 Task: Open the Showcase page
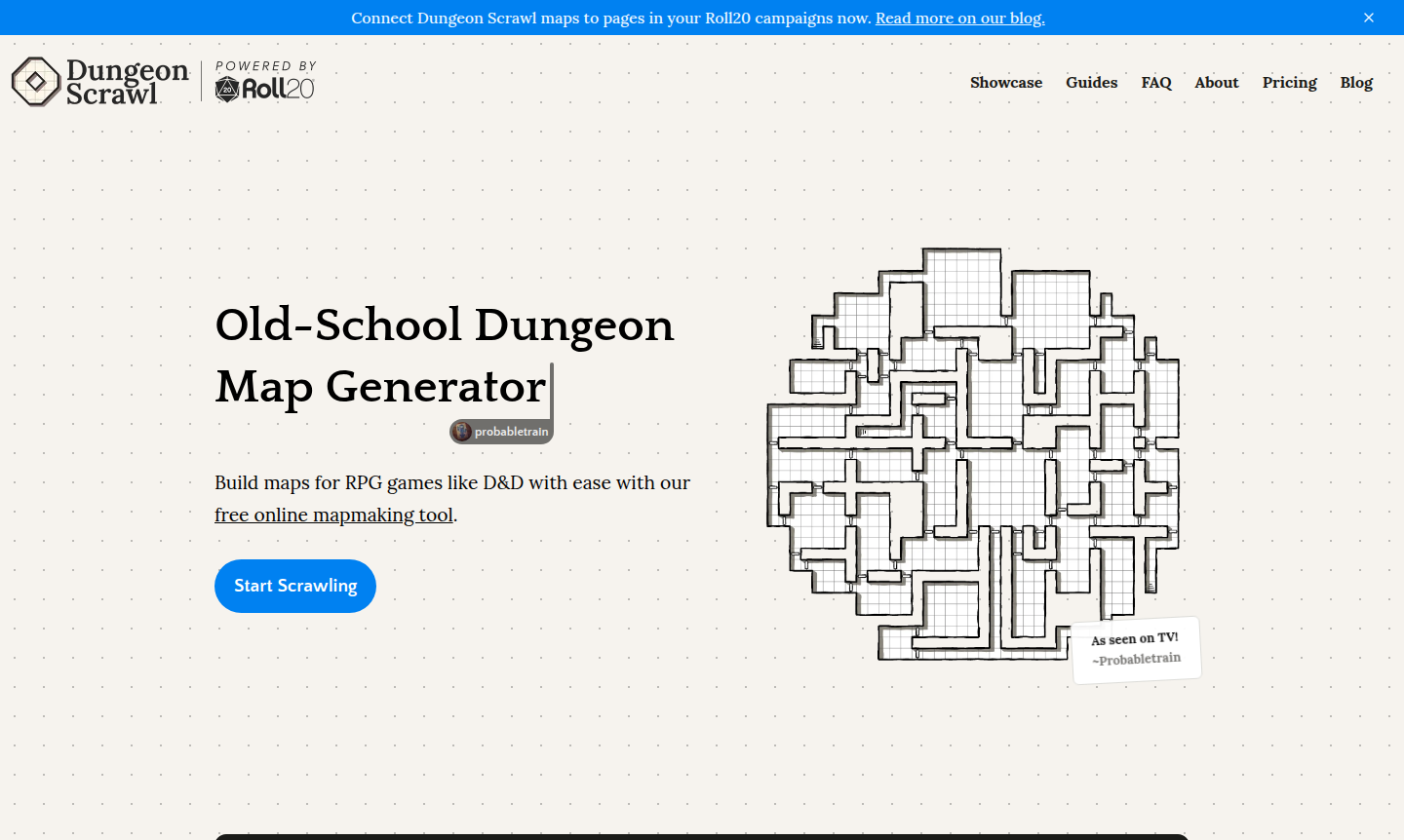pyautogui.click(x=1006, y=83)
